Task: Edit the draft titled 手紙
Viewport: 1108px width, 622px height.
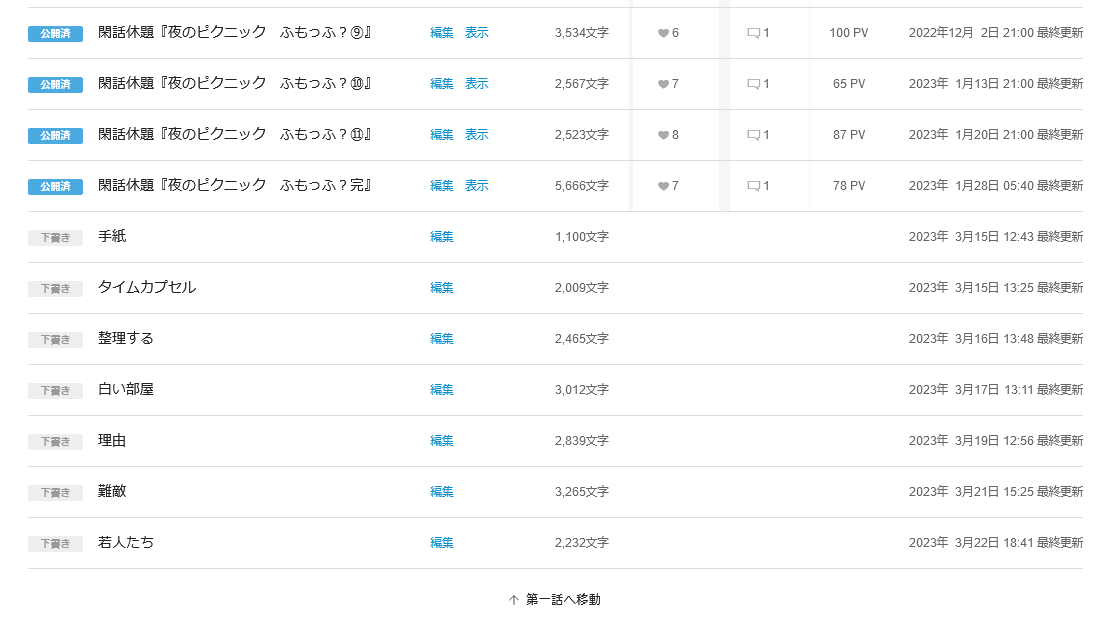Action: pos(441,237)
